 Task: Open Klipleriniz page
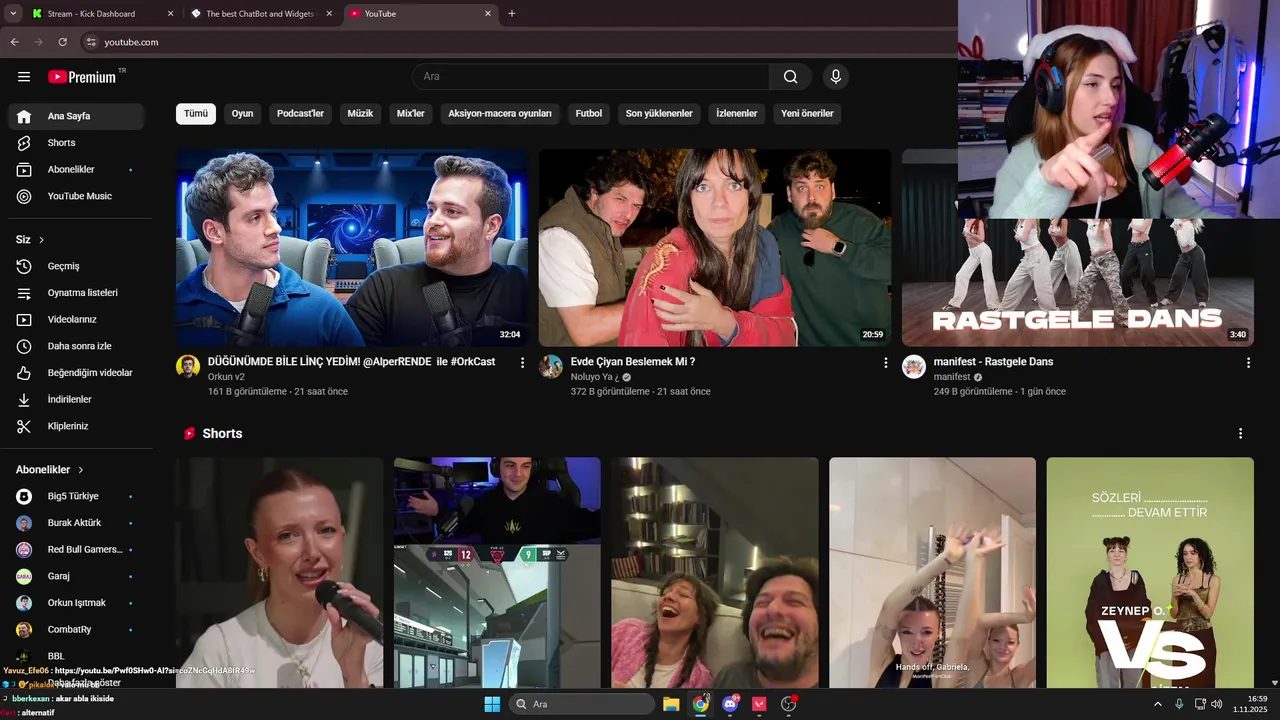[x=76, y=426]
